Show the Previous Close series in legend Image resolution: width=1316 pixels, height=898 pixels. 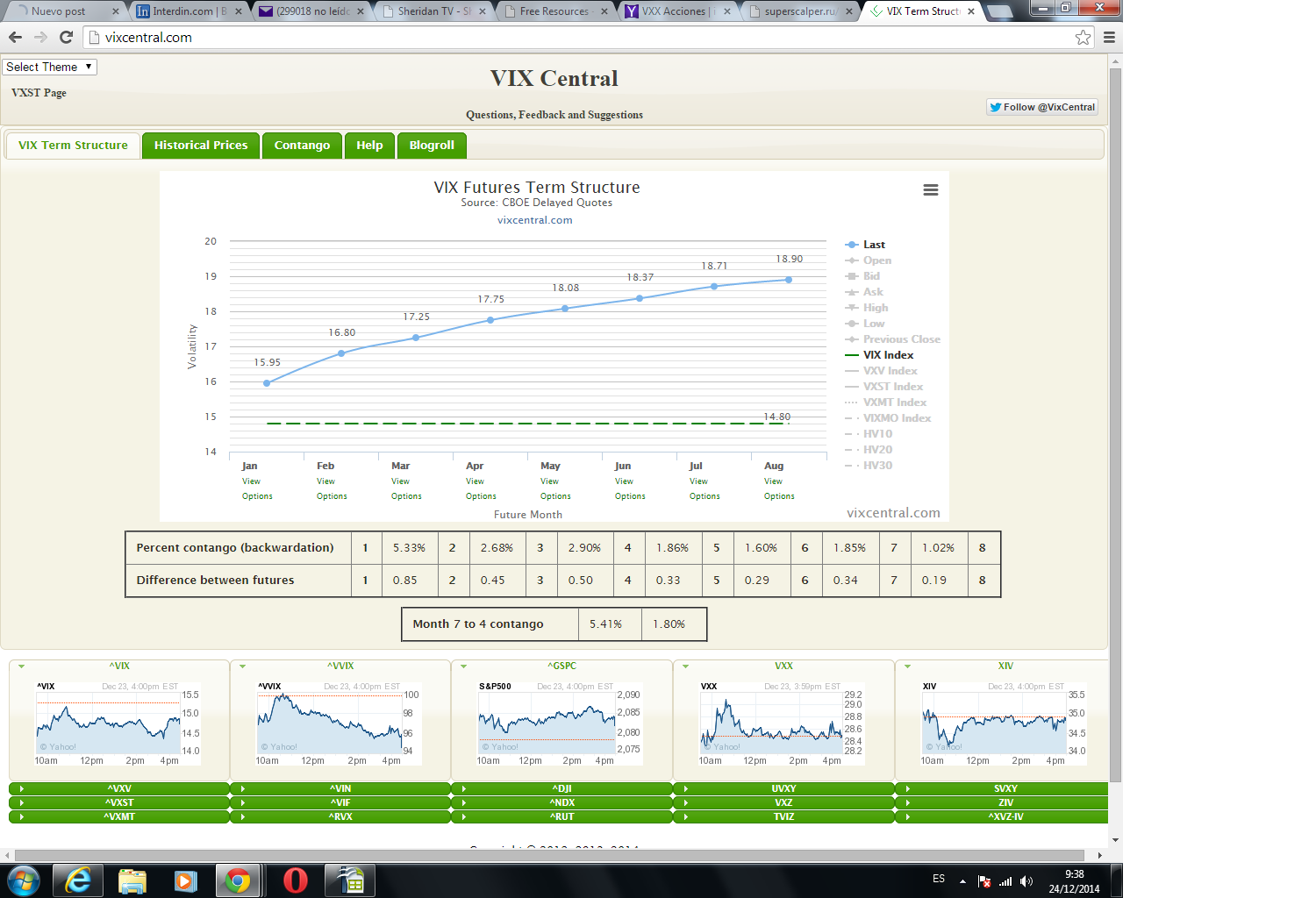892,339
